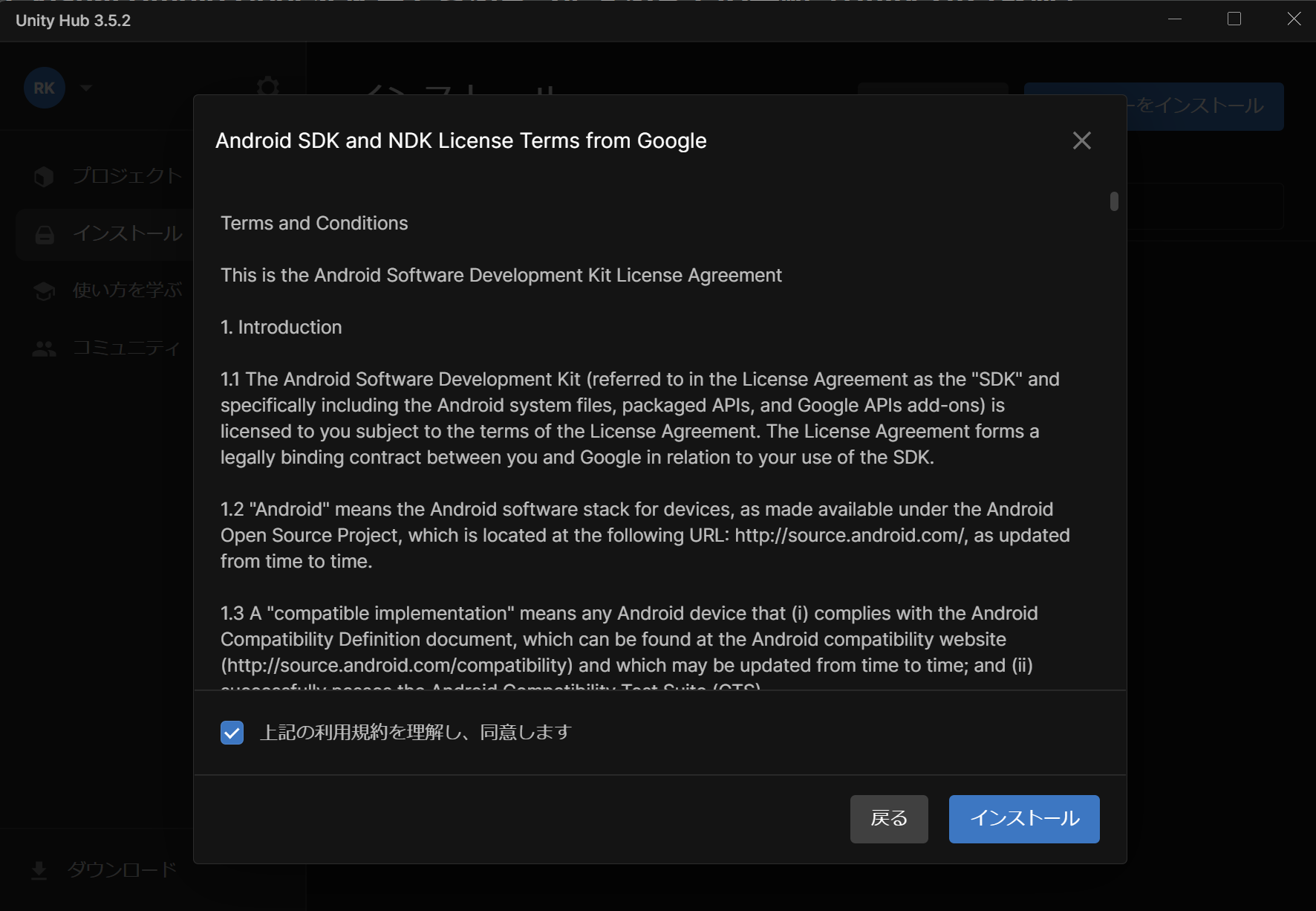The height and width of the screenshot is (911, 1316).
Task: Click the コミュニティ people icon
Action: pos(45,348)
